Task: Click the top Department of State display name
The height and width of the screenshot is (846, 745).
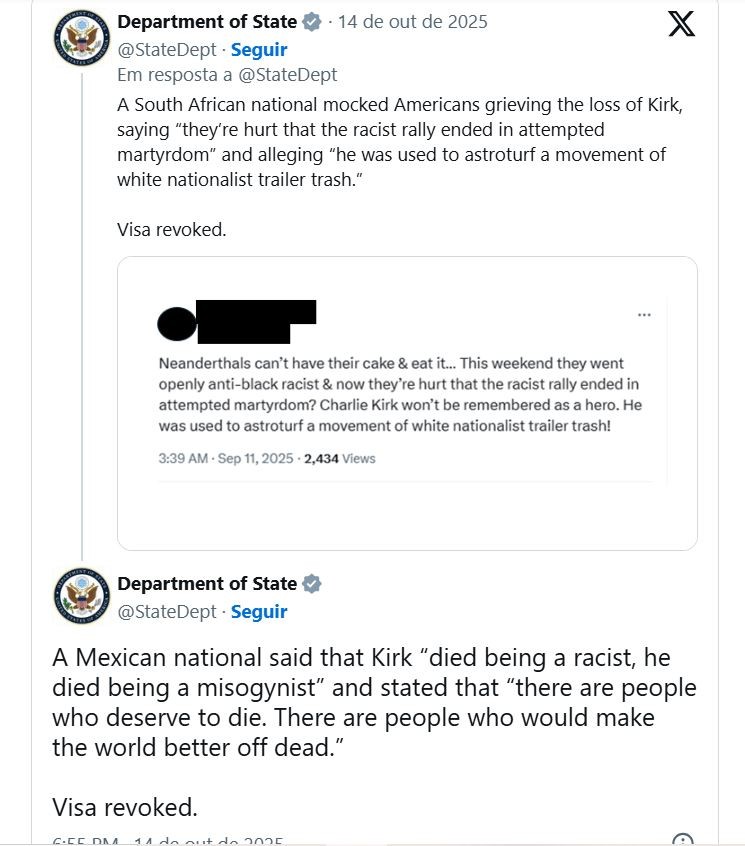Action: 207,22
